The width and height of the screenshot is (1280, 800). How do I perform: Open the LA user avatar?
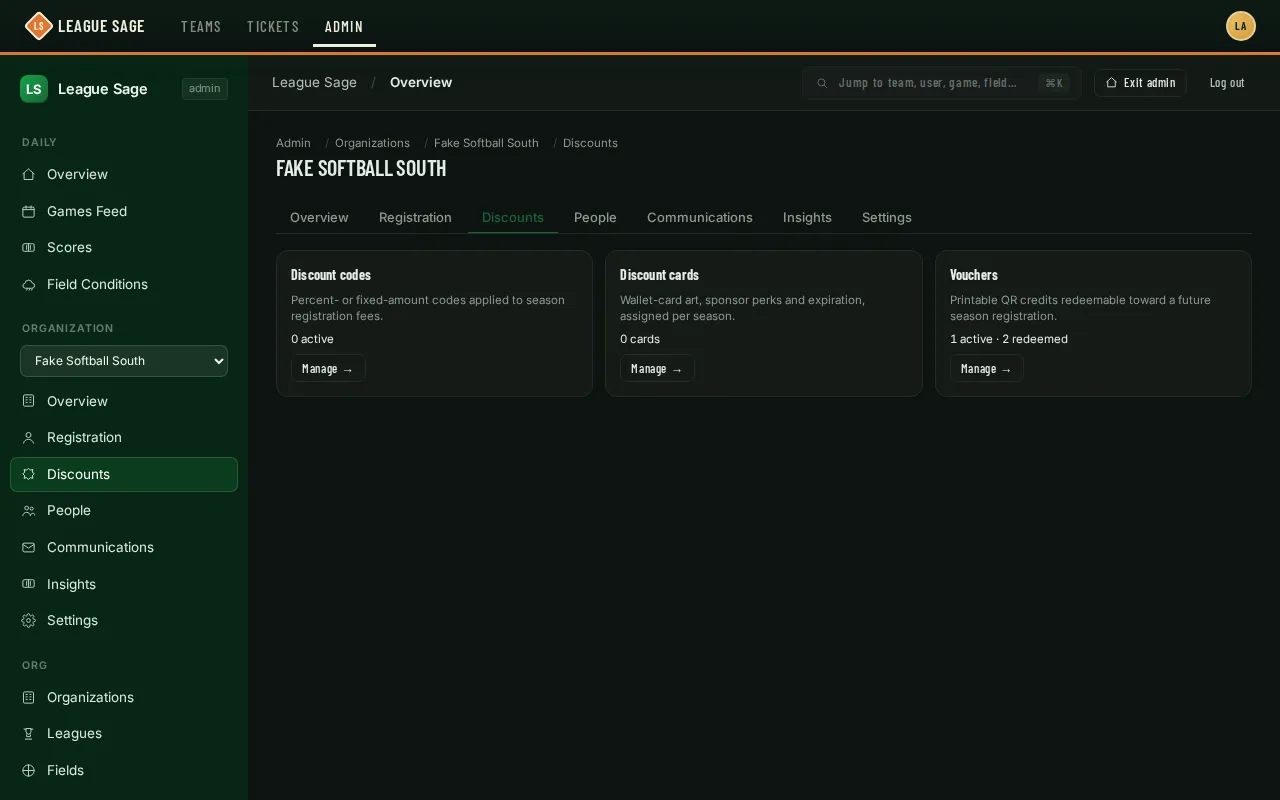1241,26
